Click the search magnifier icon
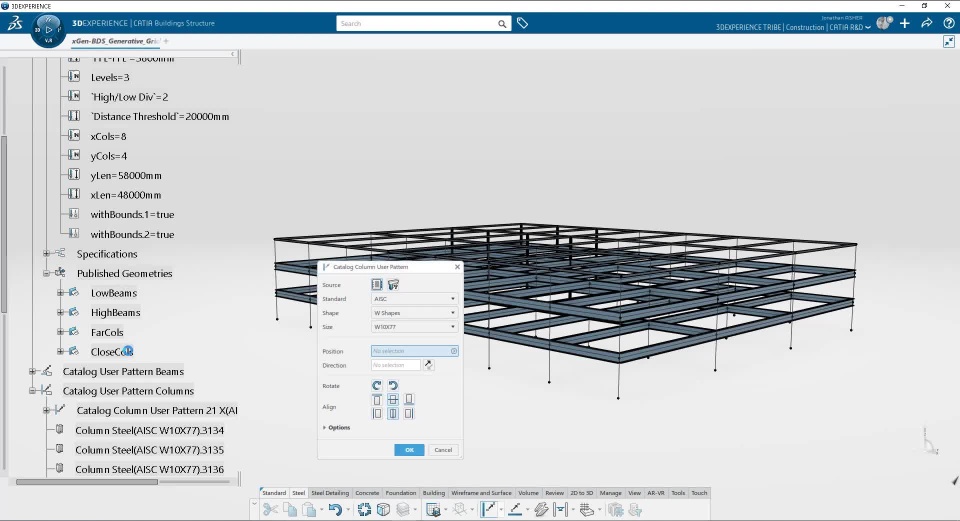This screenshot has height=521, width=960. [502, 24]
